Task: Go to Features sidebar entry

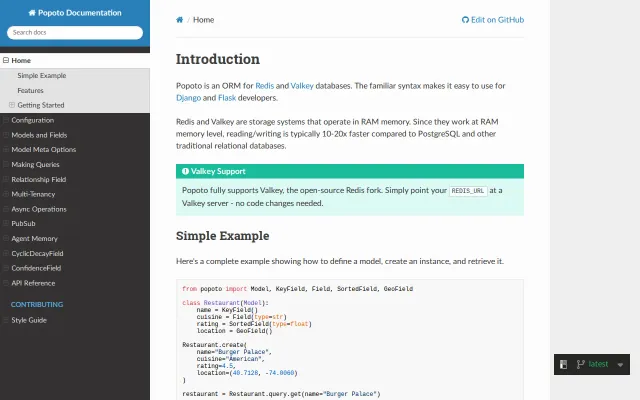Action: pos(30,90)
